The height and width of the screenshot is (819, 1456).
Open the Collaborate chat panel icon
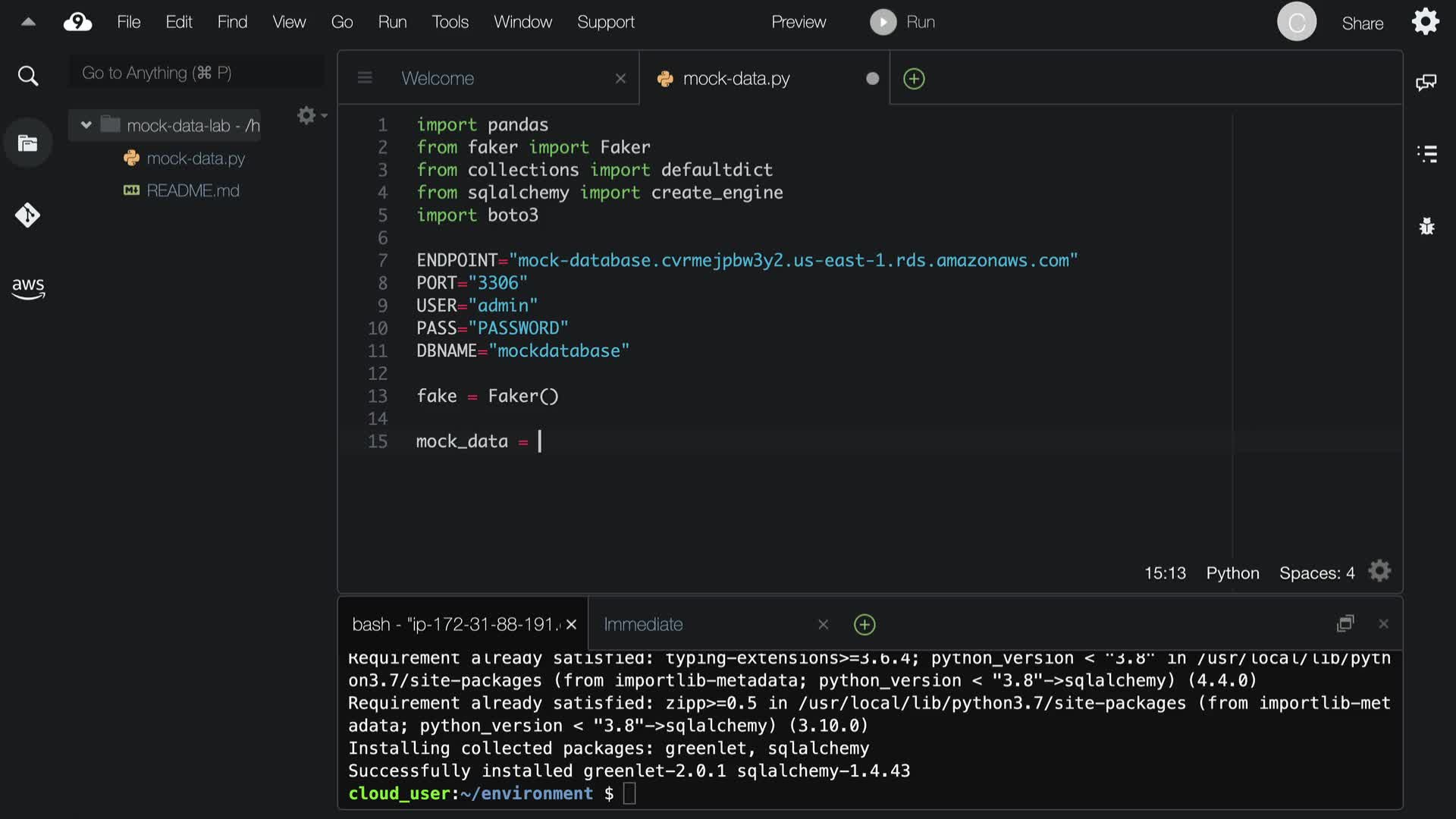pos(1426,82)
